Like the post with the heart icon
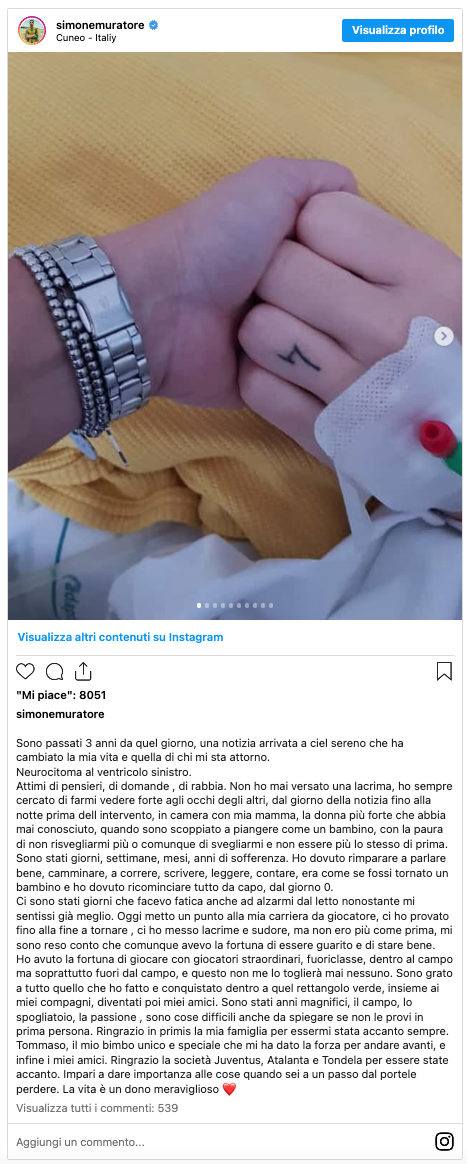This screenshot has height=1164, width=467. pos(25,672)
